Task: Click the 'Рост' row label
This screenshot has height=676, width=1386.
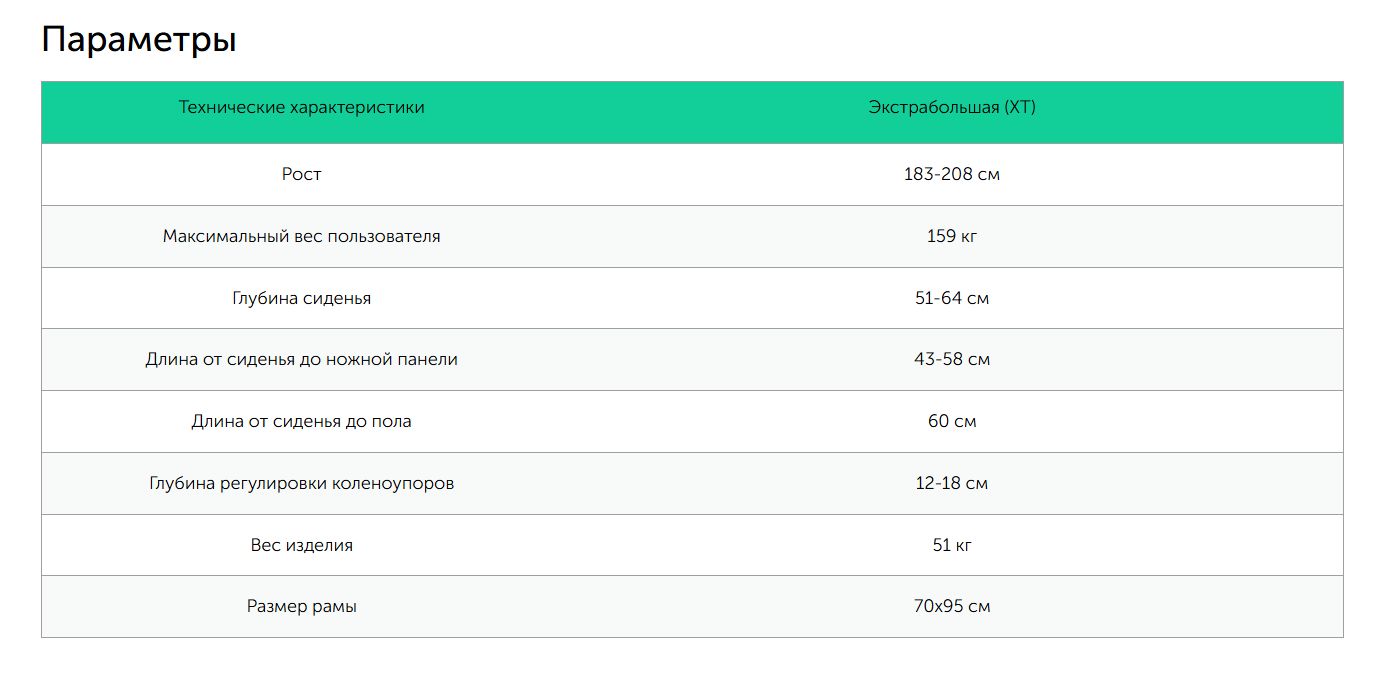Action: (301, 174)
